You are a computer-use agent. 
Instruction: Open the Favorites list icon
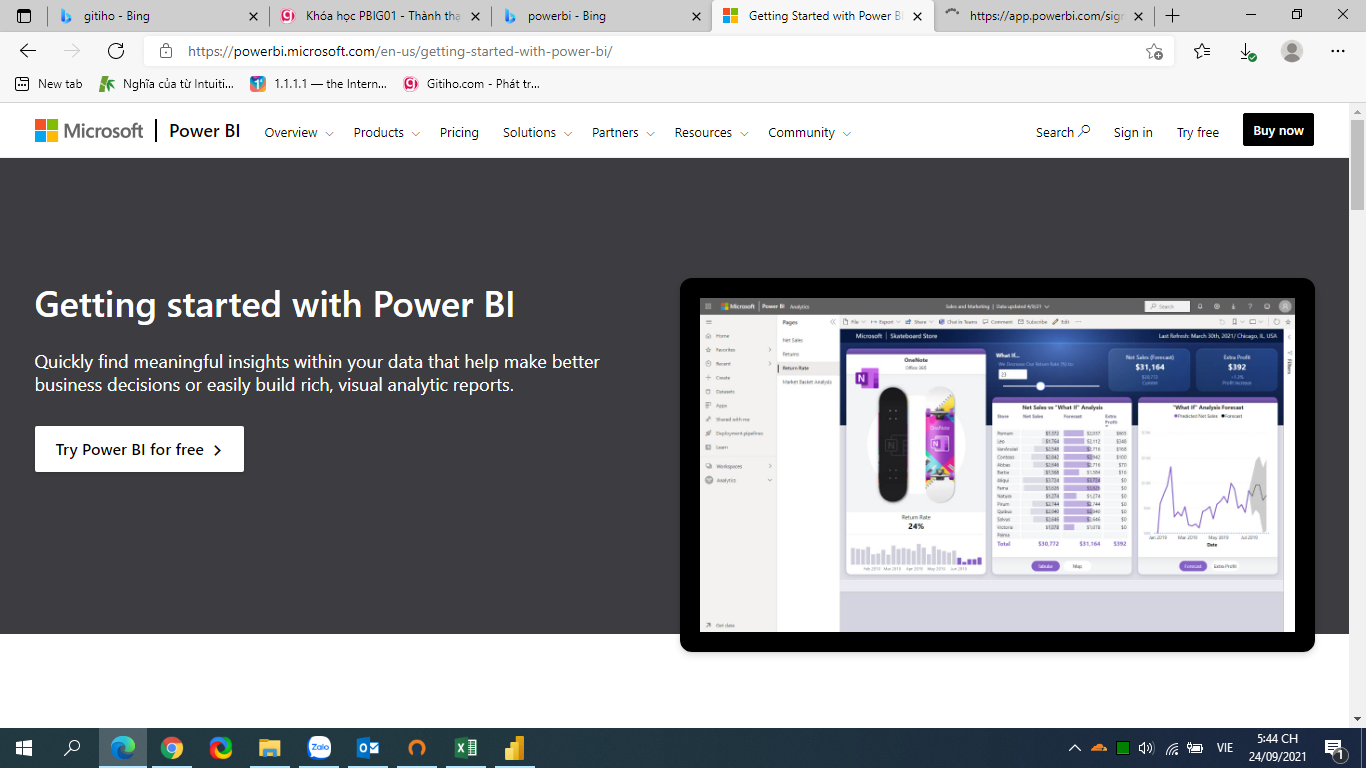(1202, 51)
